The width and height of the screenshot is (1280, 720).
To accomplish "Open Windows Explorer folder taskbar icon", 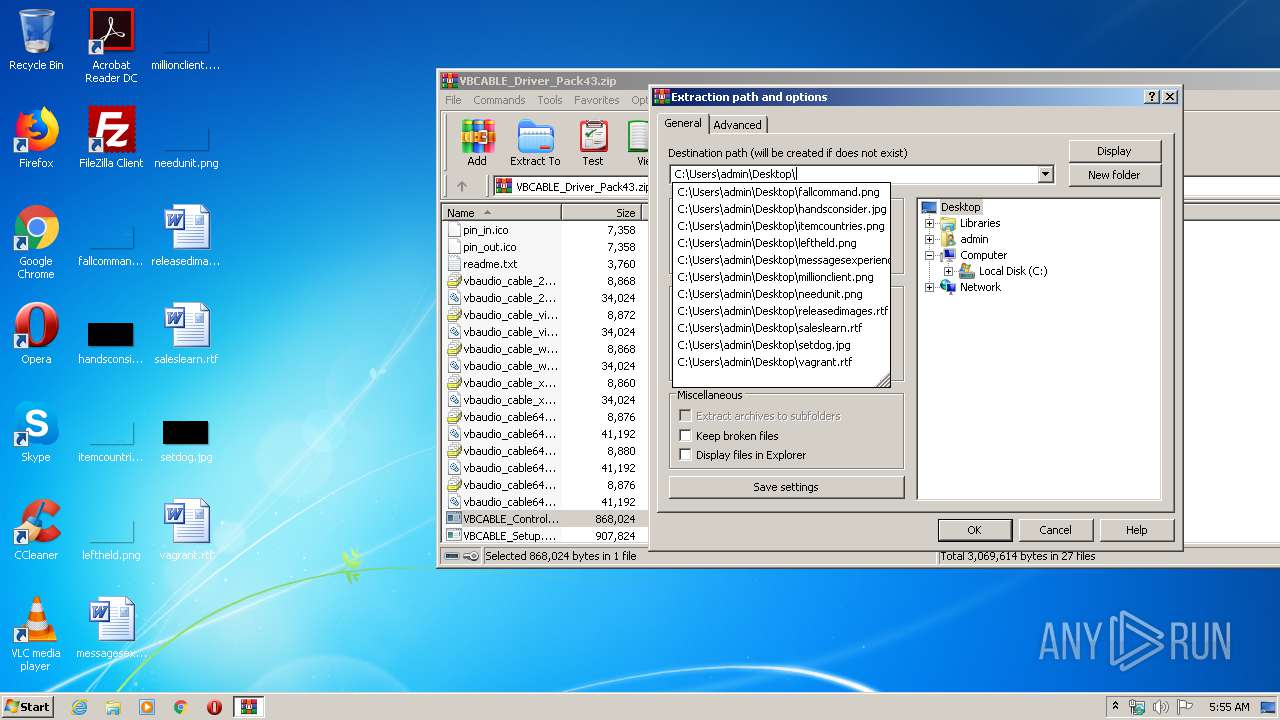I will coord(113,707).
